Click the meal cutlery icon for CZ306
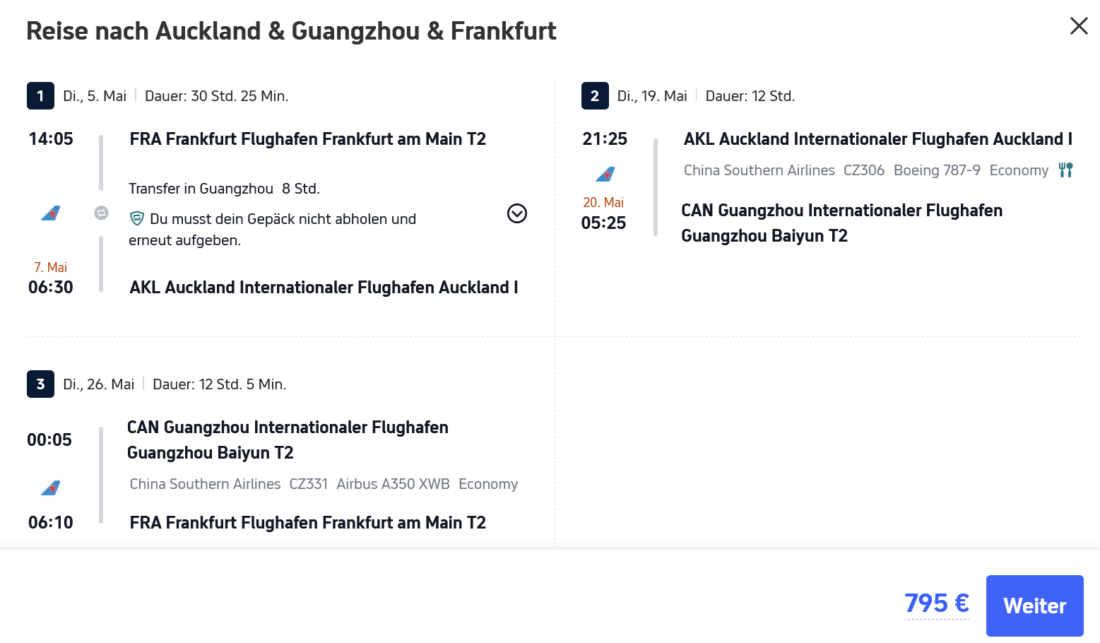1100x643 pixels. [x=1066, y=170]
